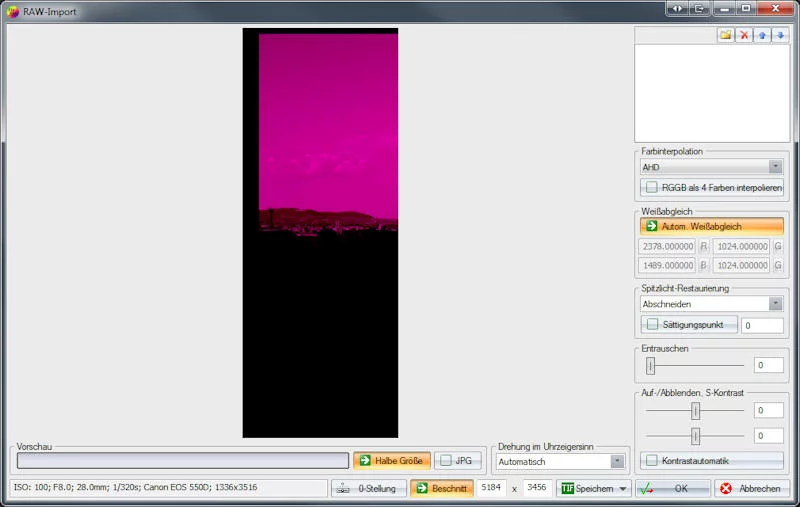Toggle Autom. Weißabgleich button
This screenshot has height=507, width=800.
712,226
